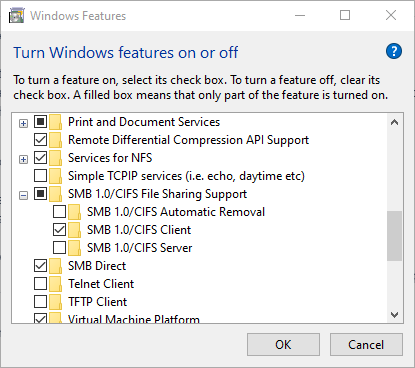Click the Simple TCPIP services folder icon
Viewport: 415px width, 368px height.
(56, 176)
